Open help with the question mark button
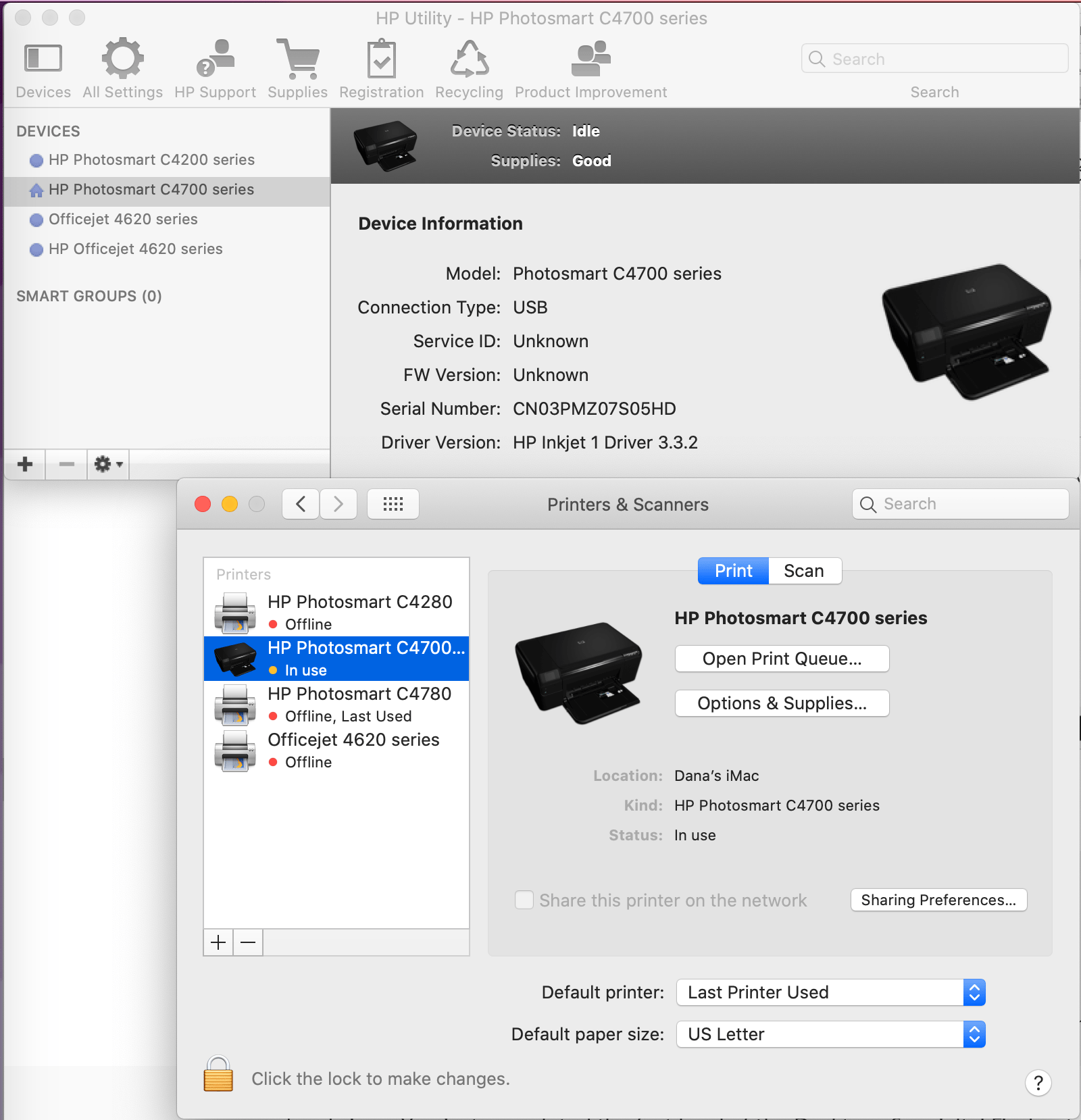The image size is (1081, 1120). (1038, 1083)
